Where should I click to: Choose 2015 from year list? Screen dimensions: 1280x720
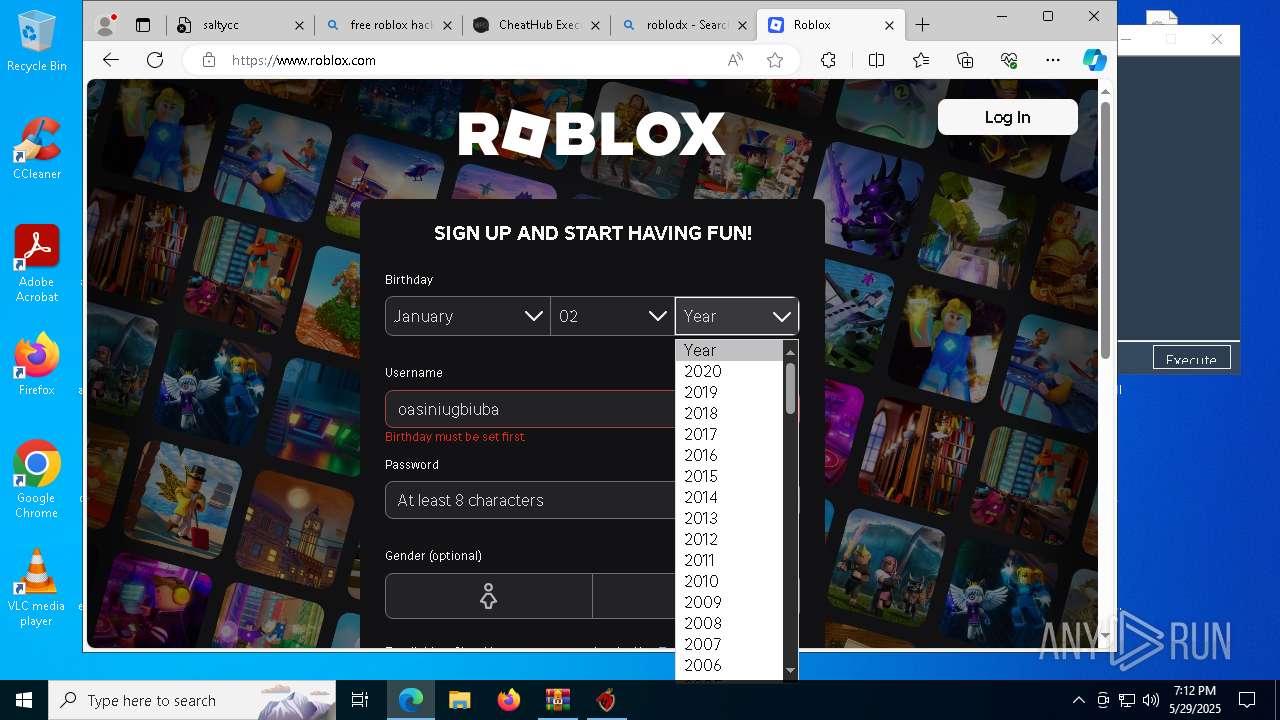(729, 476)
